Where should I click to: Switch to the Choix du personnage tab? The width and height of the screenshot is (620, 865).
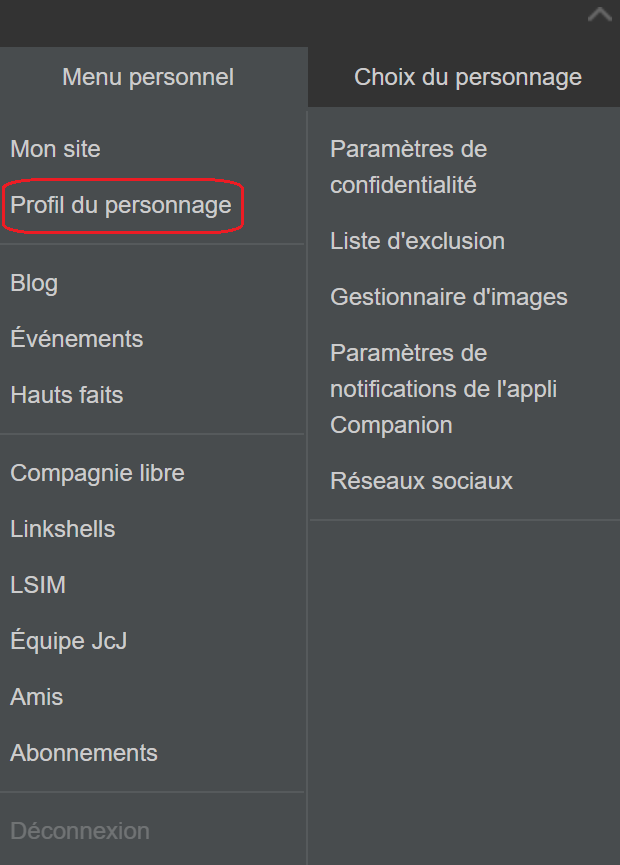[467, 77]
